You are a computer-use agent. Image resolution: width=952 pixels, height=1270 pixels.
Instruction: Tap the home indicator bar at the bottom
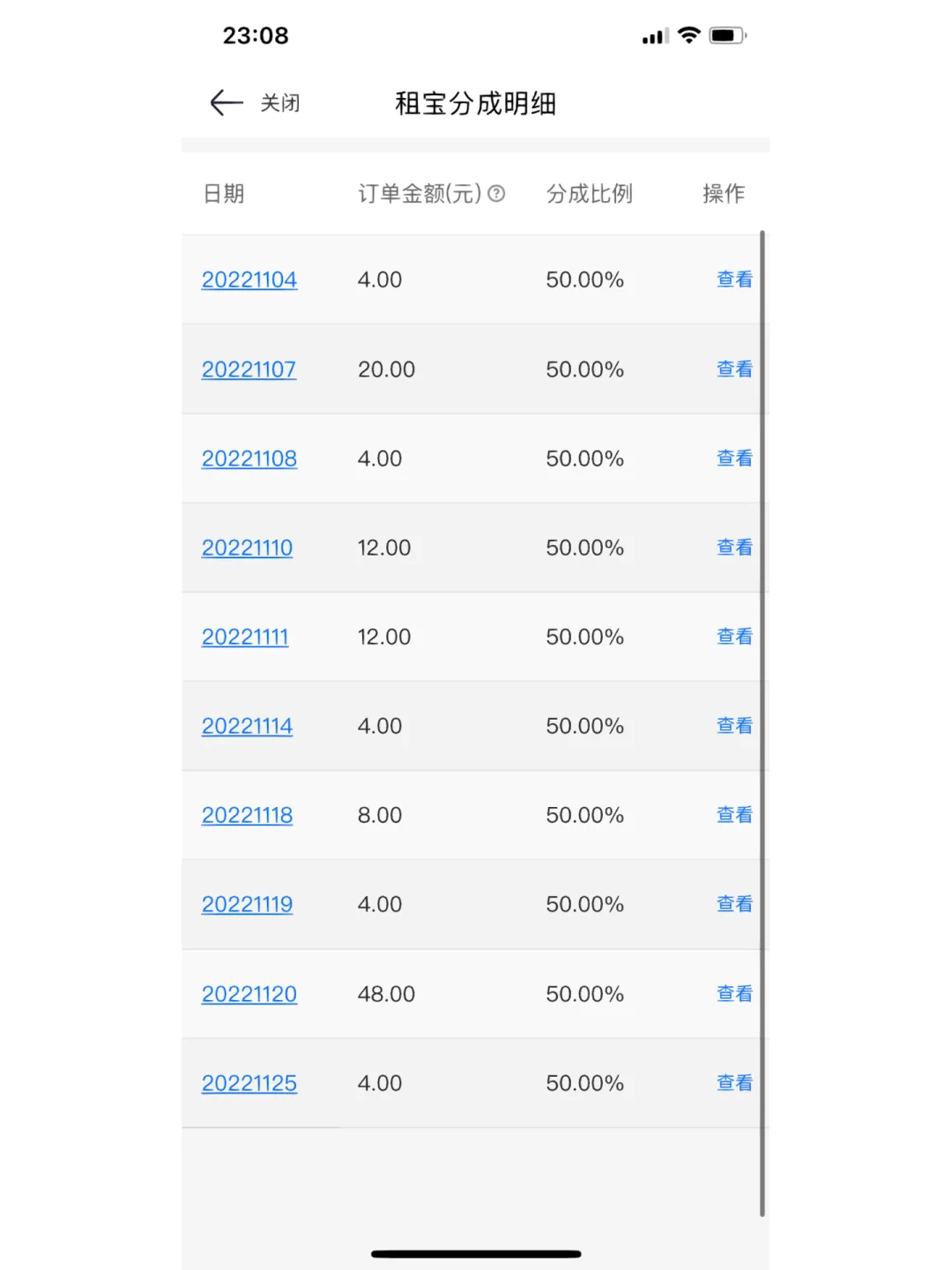(476, 1253)
